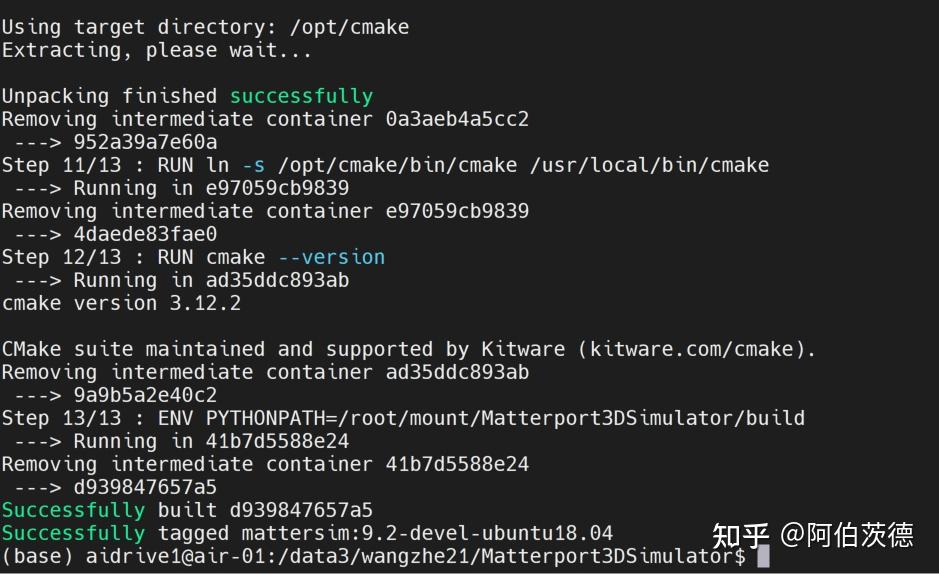The height and width of the screenshot is (575, 939).
Task: Click the green "Successfully" before "built"
Action: click(x=73, y=510)
